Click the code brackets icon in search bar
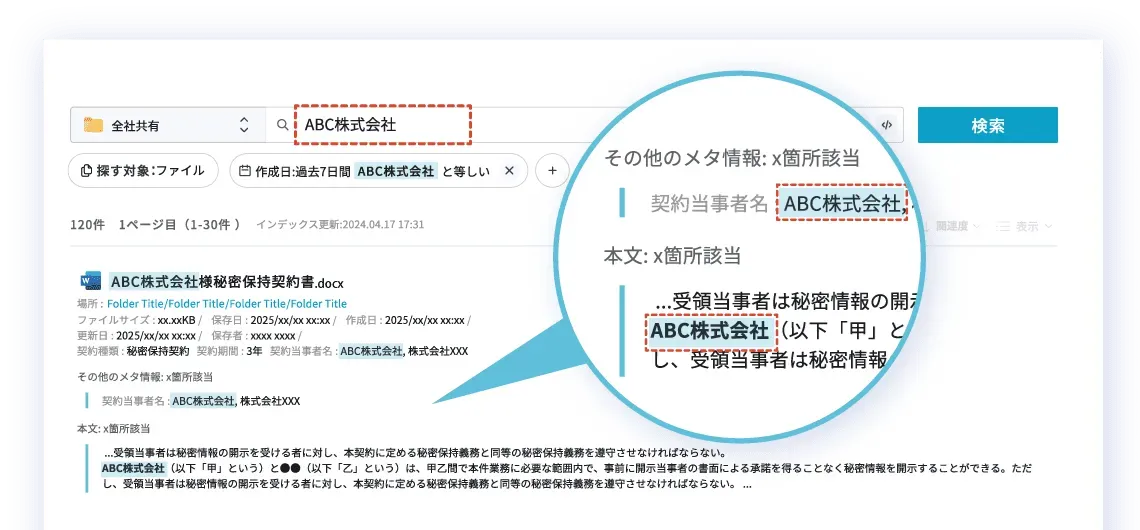This screenshot has height=530, width=1140. click(x=886, y=125)
